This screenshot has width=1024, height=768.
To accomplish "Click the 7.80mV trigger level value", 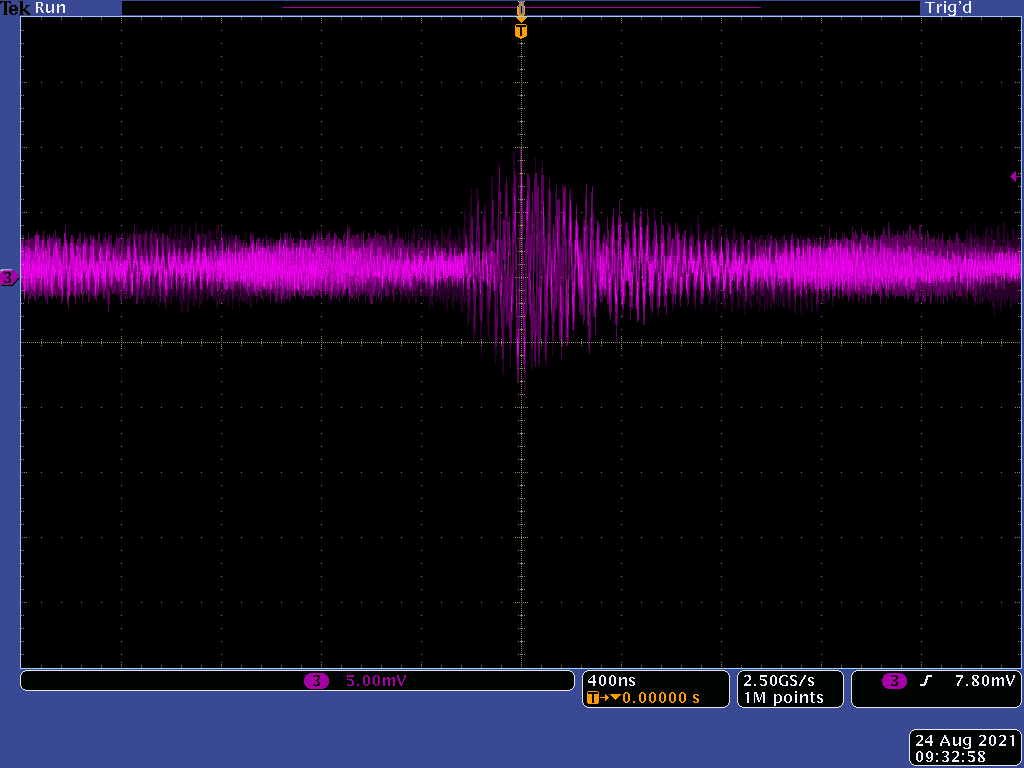I will point(984,681).
